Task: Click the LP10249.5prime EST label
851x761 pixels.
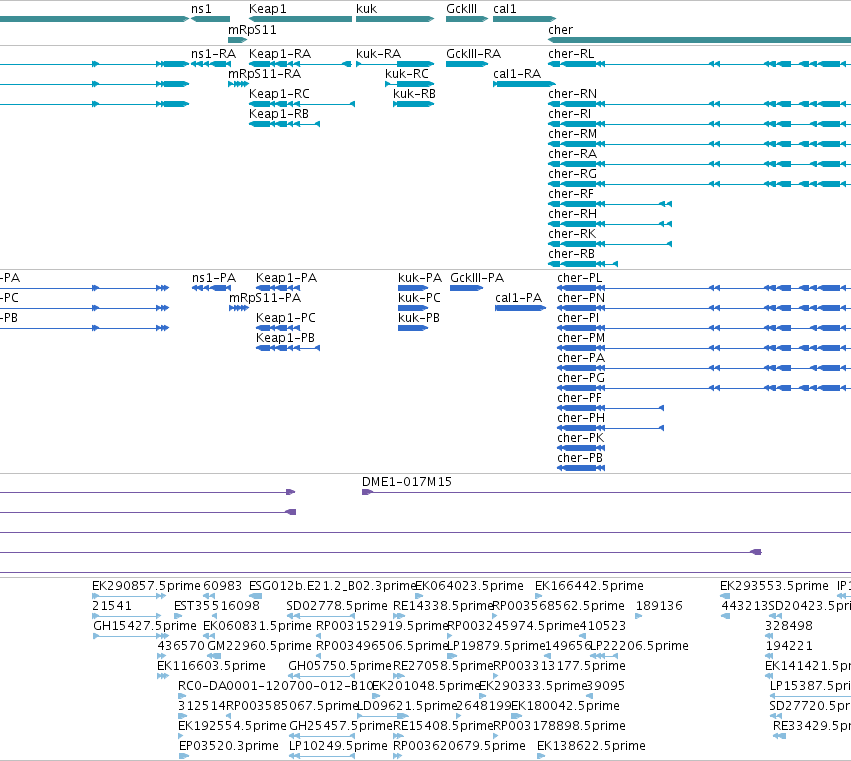Action: tap(338, 746)
